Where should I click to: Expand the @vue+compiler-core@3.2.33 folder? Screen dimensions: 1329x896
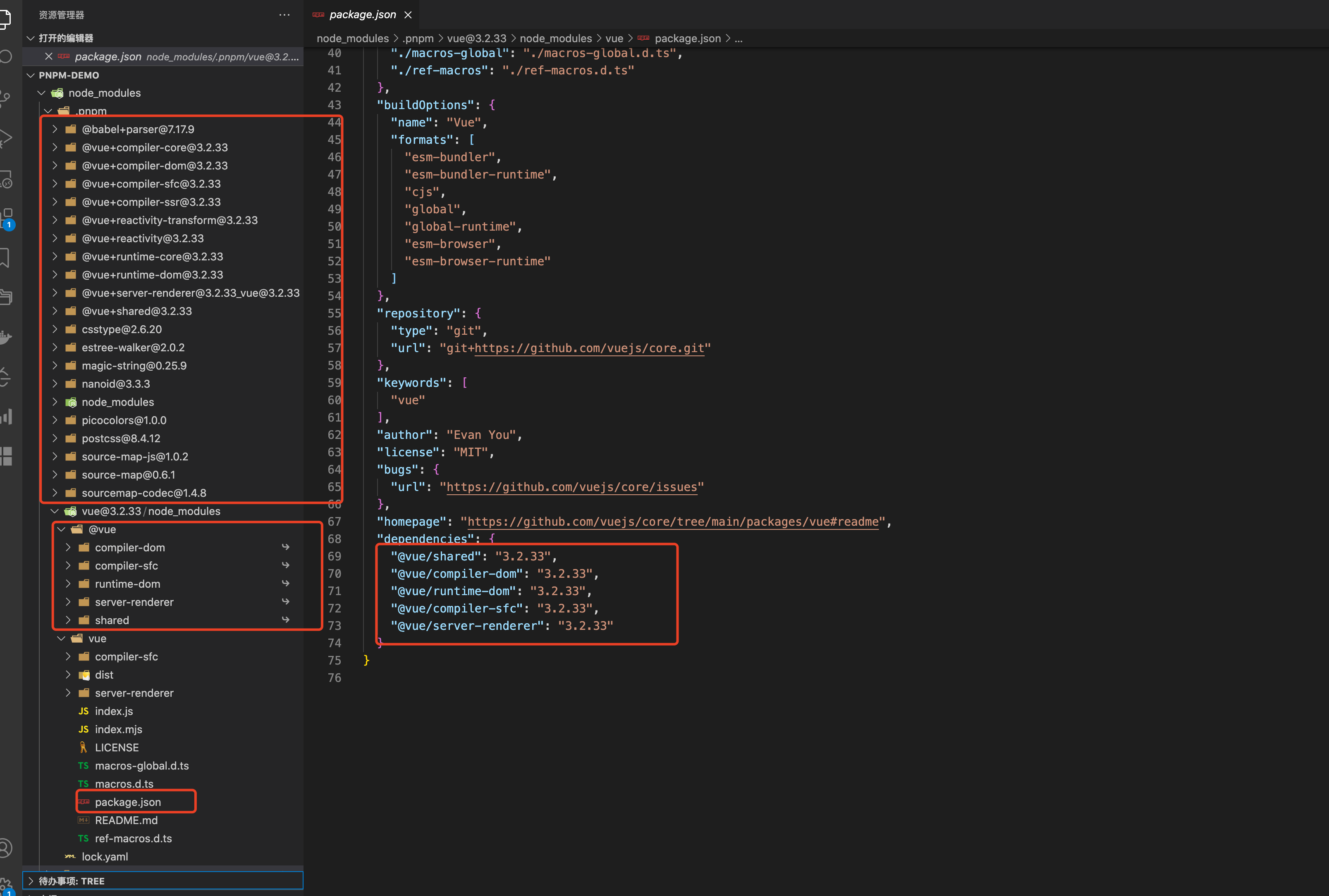point(55,148)
